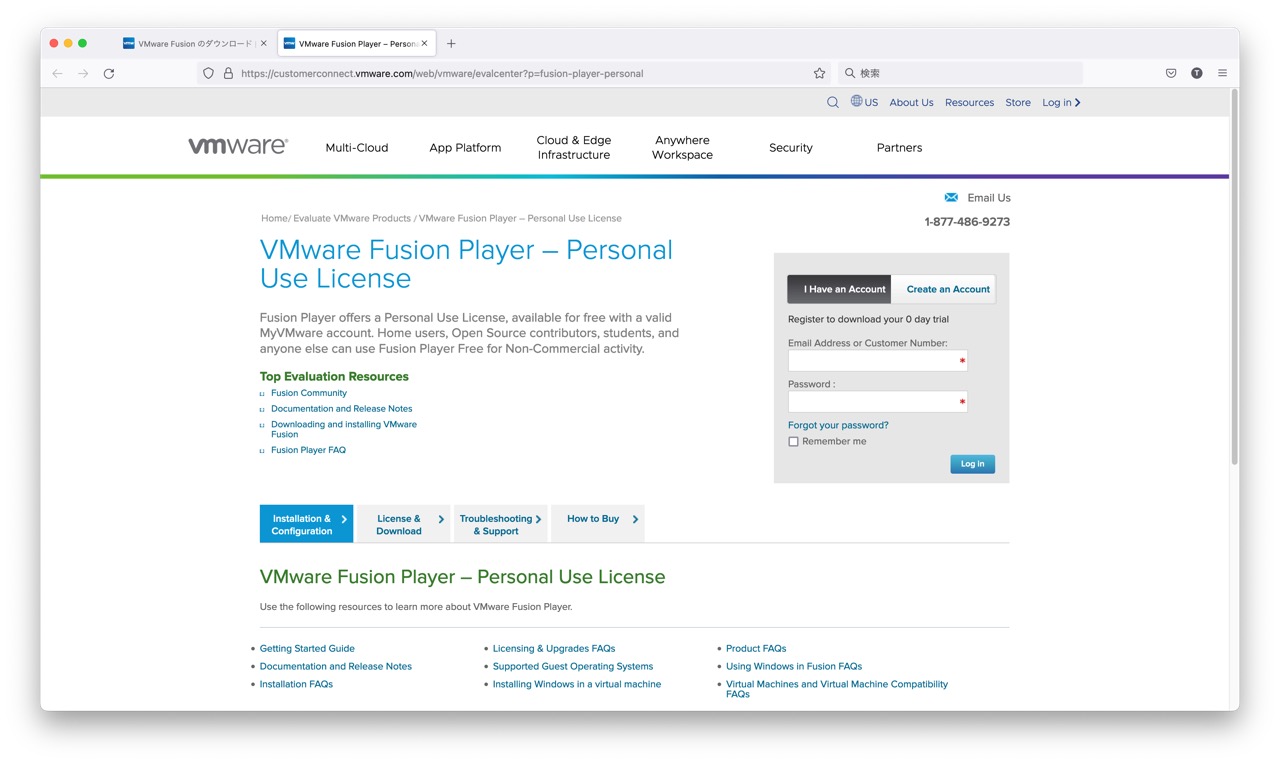
Task: Open a new tab with the plus icon
Action: point(451,43)
